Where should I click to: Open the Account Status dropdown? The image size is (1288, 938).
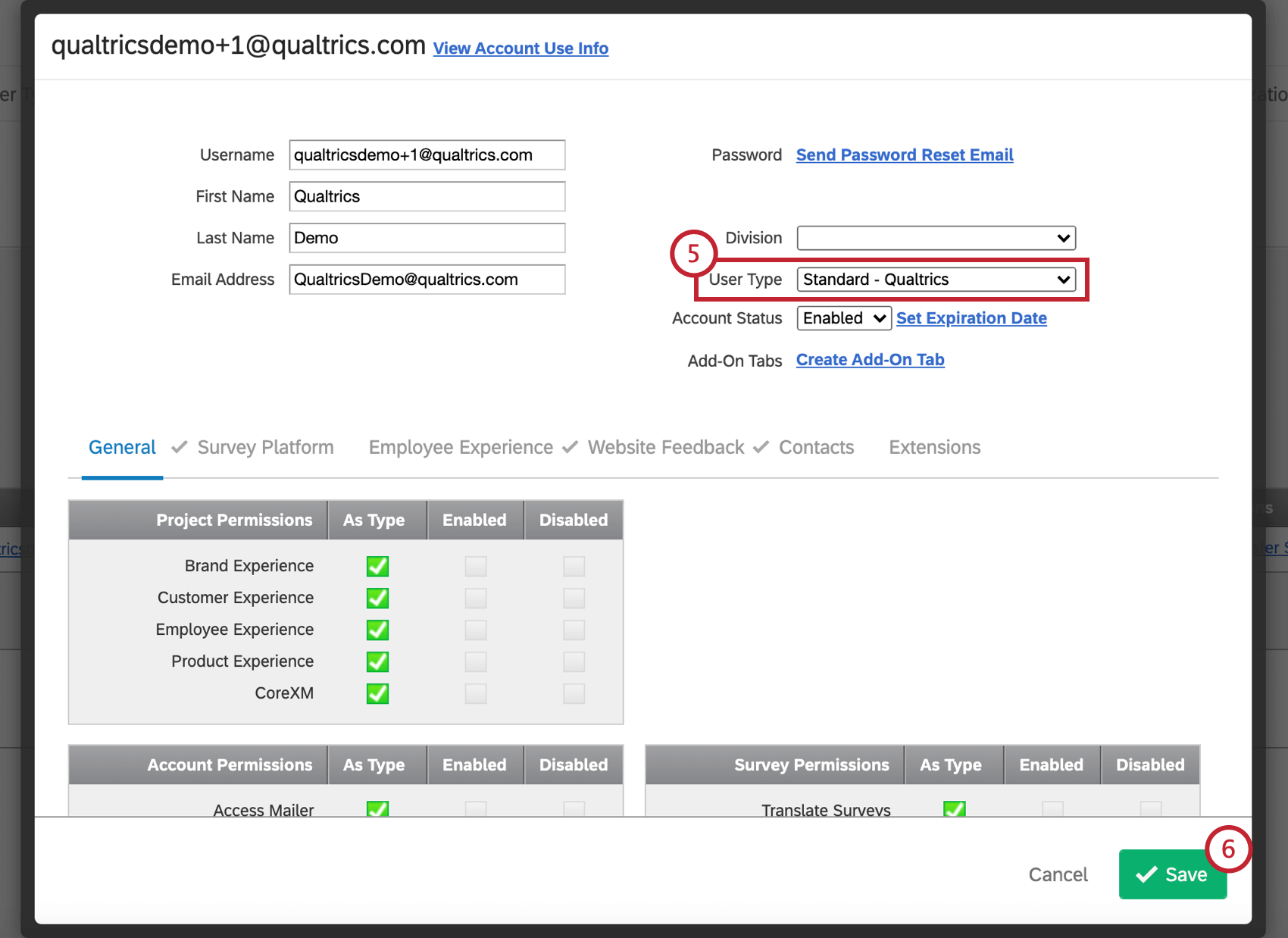[x=843, y=317]
